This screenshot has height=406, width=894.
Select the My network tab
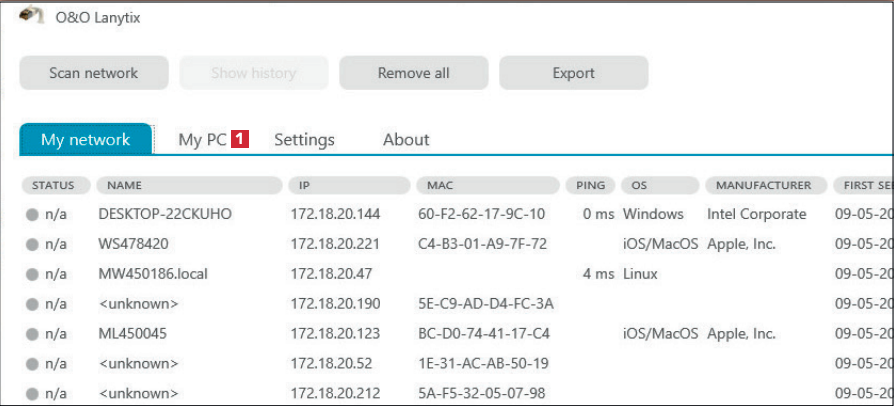[85, 140]
